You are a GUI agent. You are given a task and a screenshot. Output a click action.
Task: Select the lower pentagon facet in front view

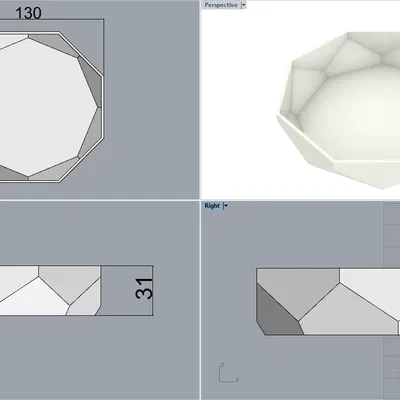click(x=35, y=298)
